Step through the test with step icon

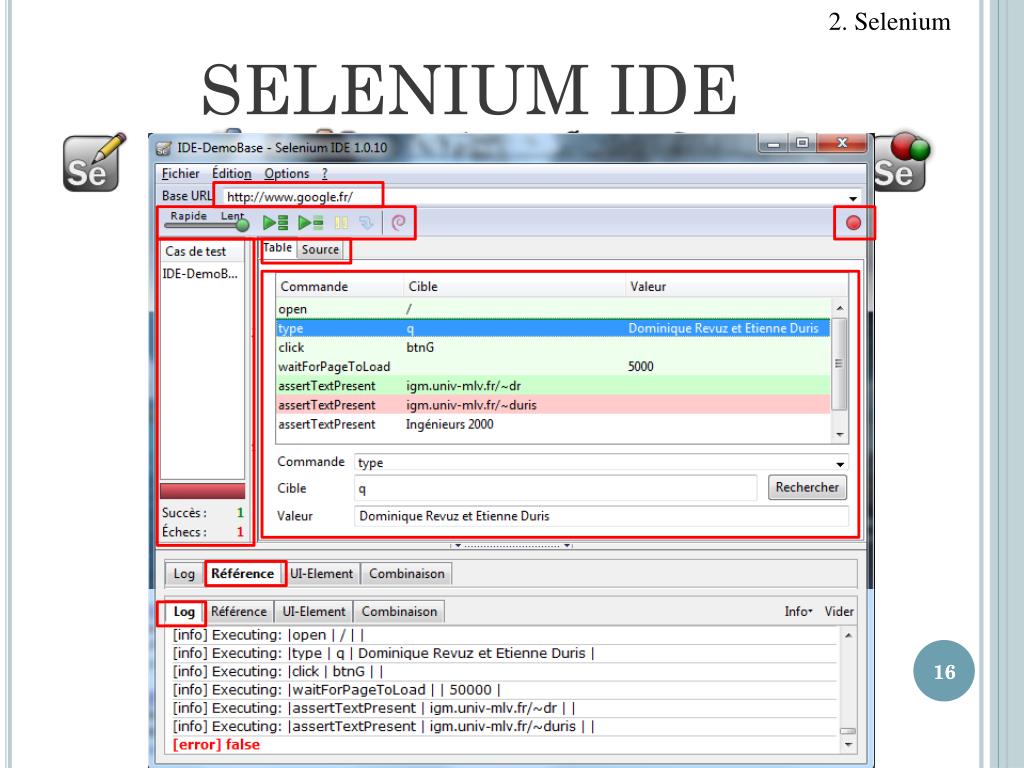tap(366, 223)
